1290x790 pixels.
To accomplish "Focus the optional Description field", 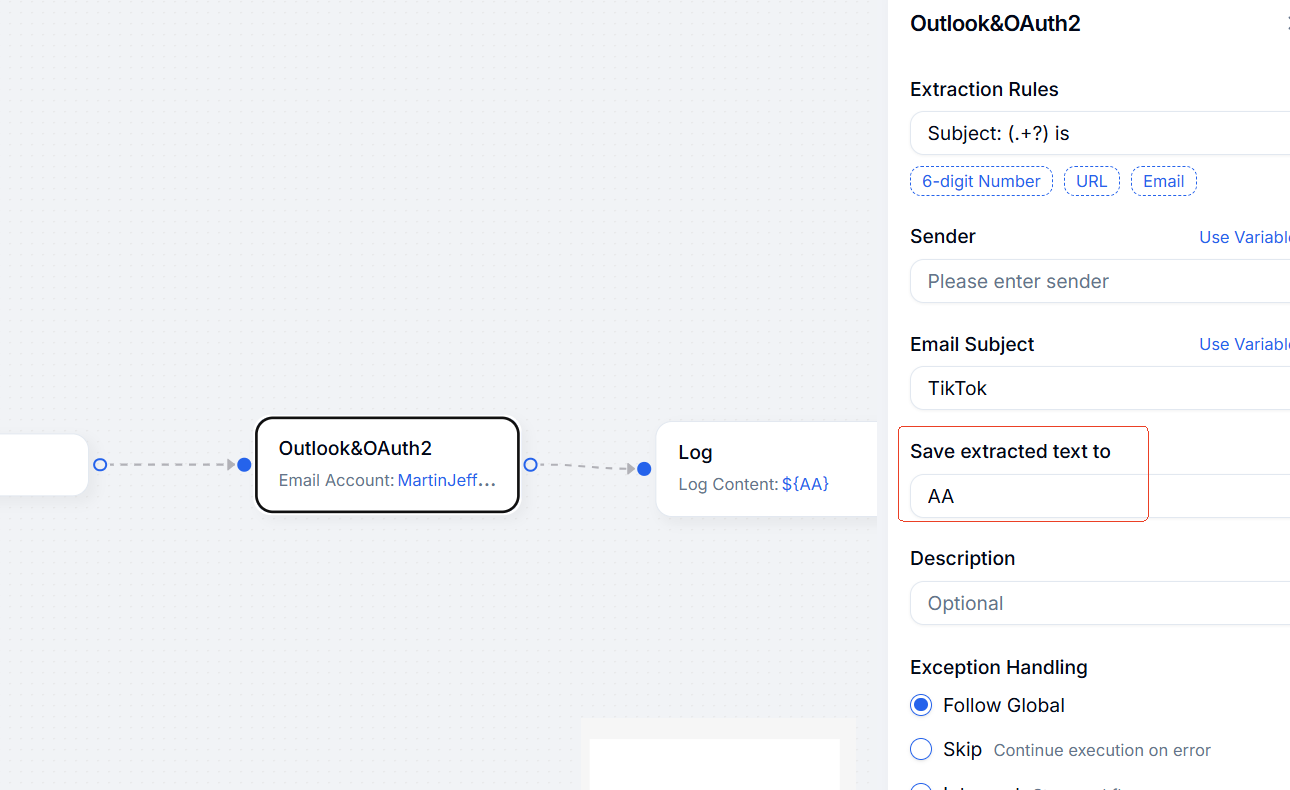I will pyautogui.click(x=1100, y=603).
